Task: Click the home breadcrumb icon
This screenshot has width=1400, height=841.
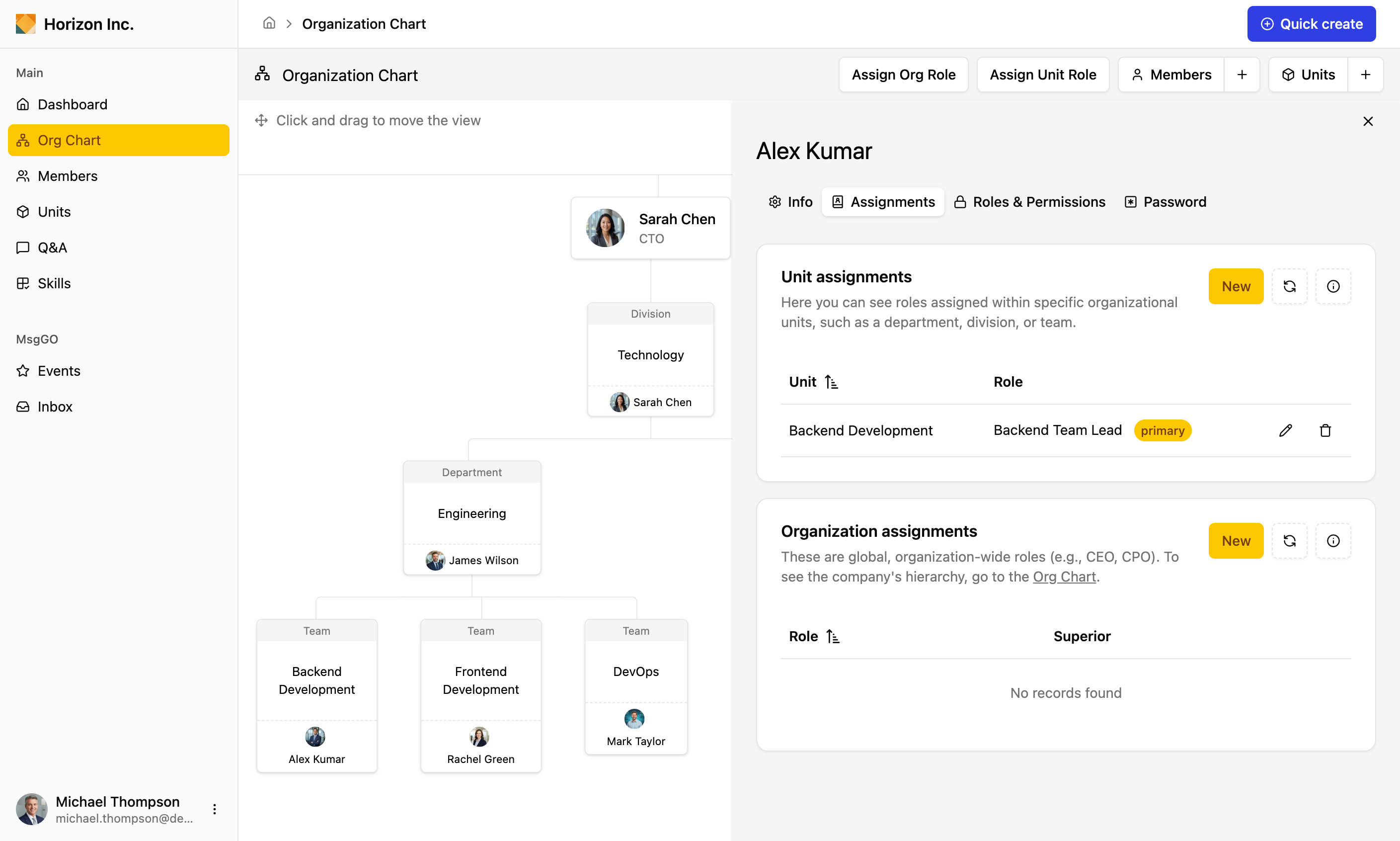Action: pyautogui.click(x=269, y=24)
